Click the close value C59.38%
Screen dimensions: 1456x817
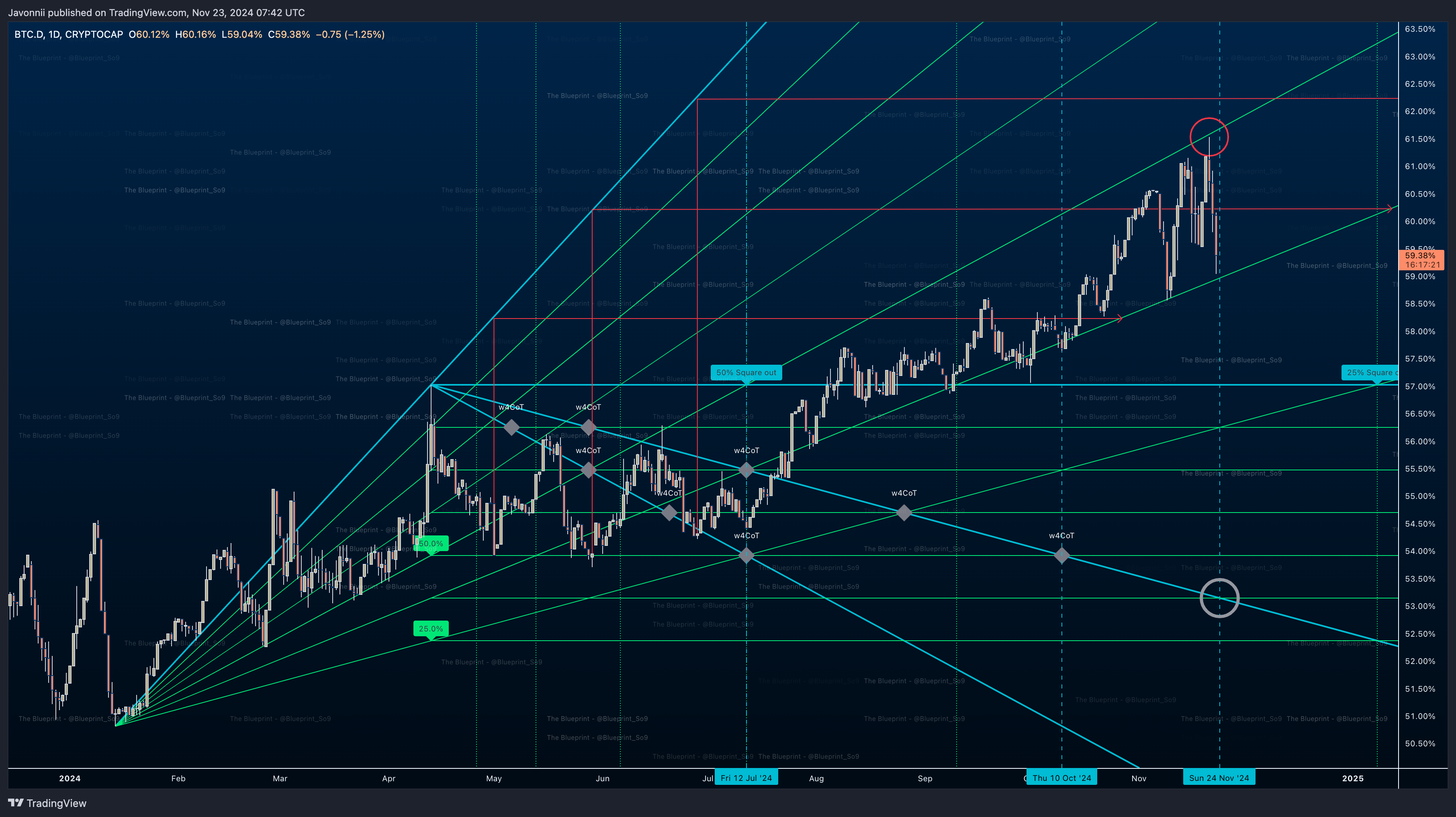pyautogui.click(x=289, y=35)
